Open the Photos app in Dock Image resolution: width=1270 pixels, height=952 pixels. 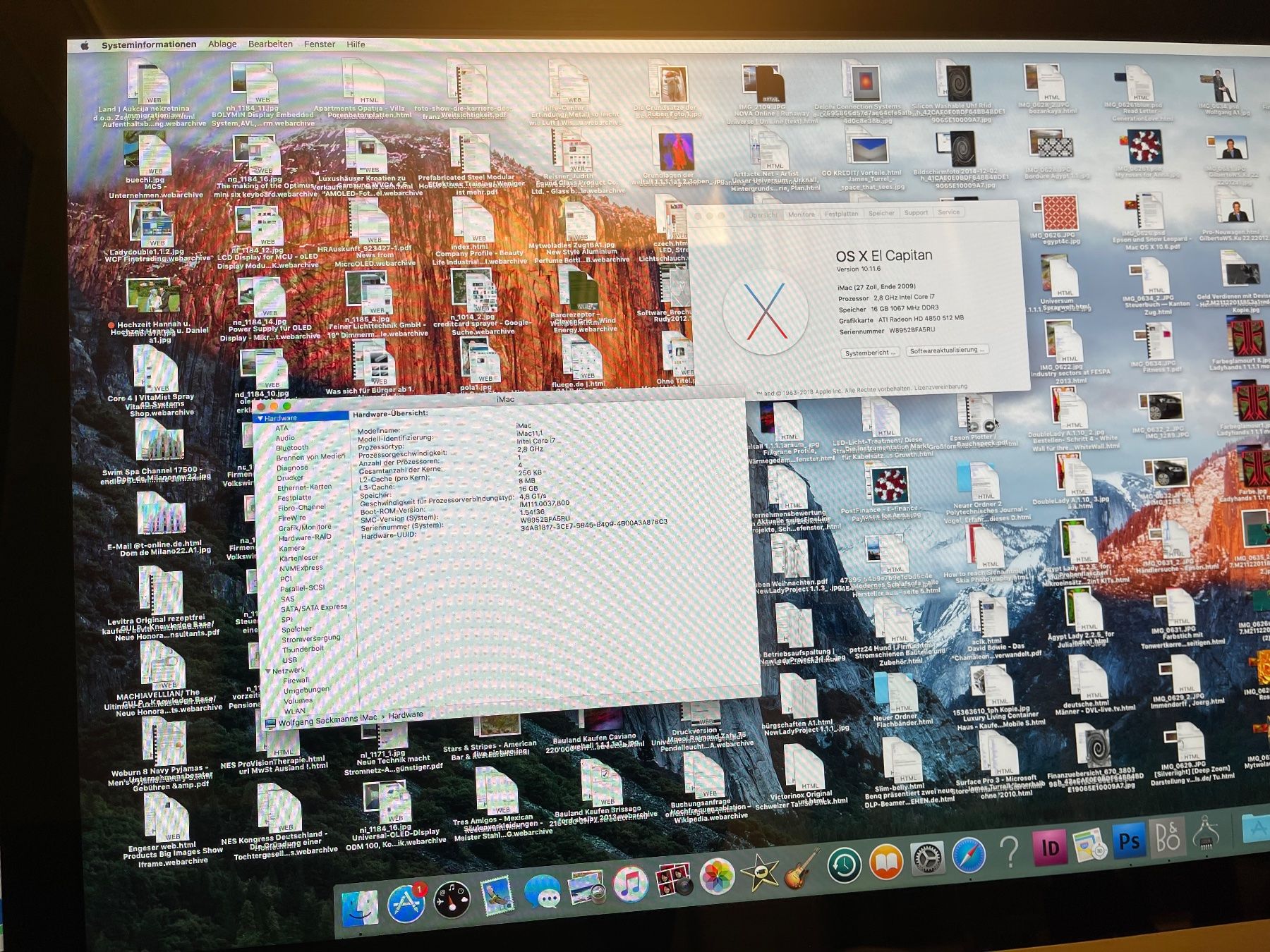[x=718, y=877]
